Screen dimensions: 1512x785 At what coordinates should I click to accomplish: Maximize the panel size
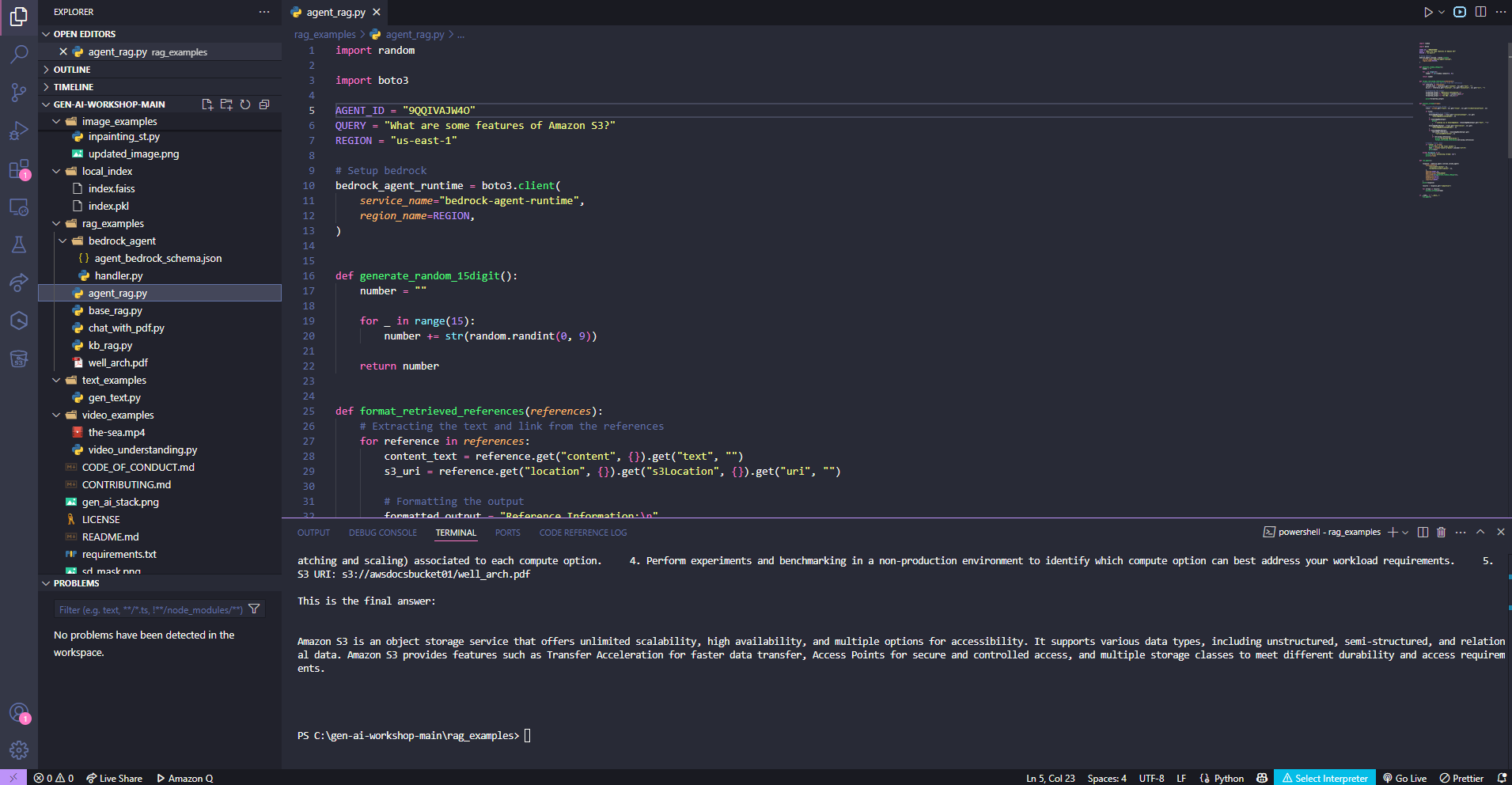coord(1480,533)
